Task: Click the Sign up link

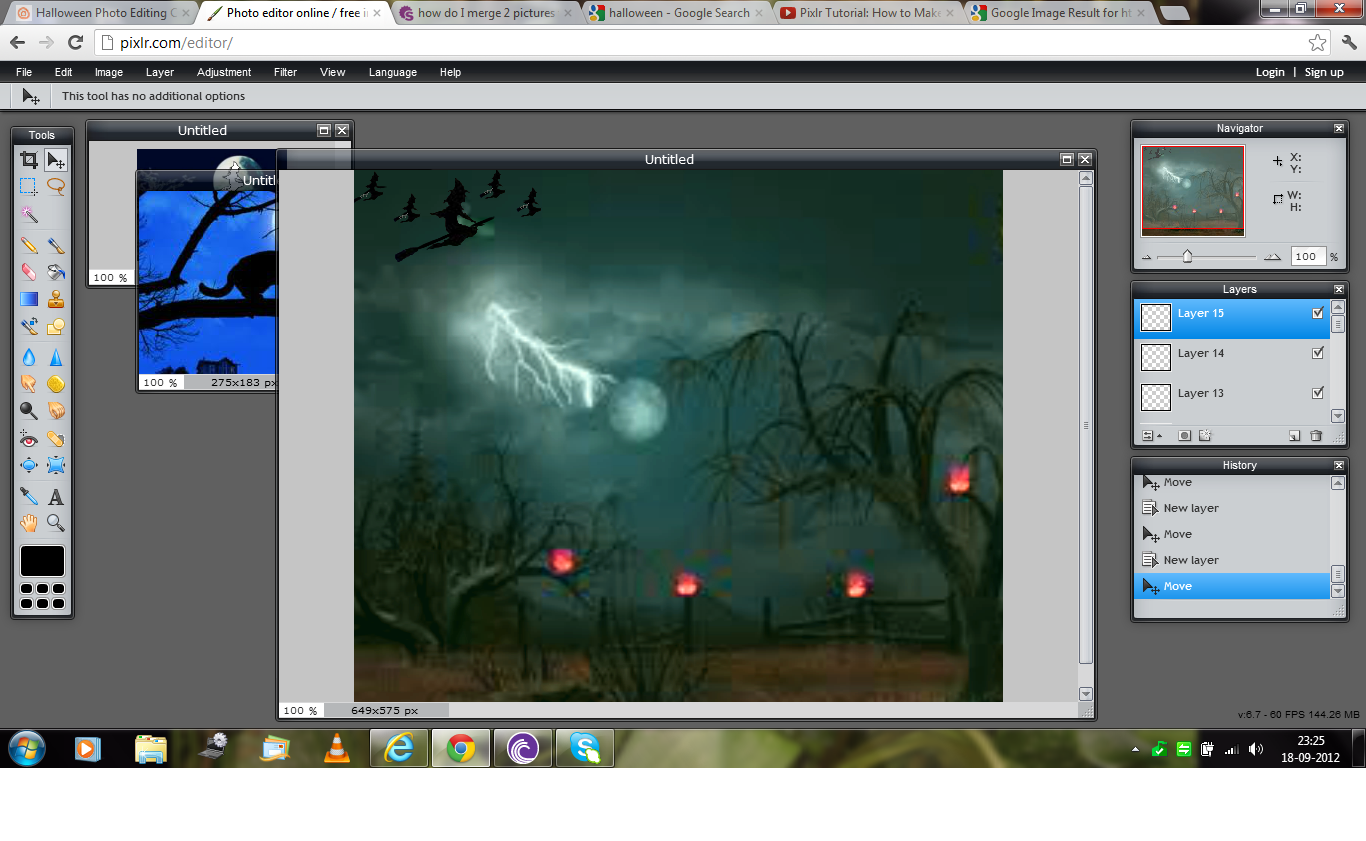Action: click(1324, 72)
